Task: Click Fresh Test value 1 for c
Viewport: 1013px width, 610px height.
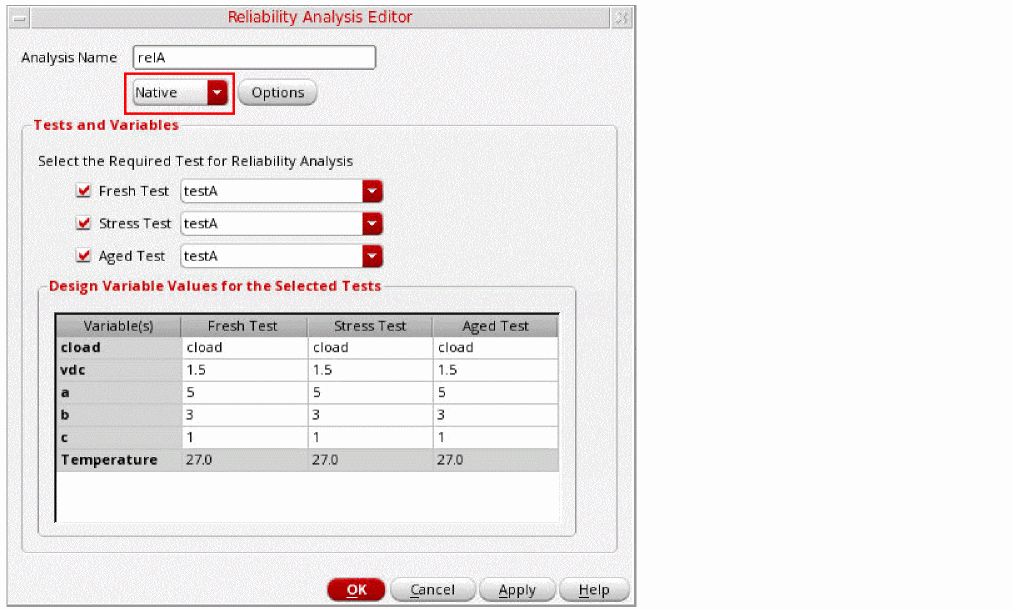Action: pyautogui.click(x=244, y=437)
